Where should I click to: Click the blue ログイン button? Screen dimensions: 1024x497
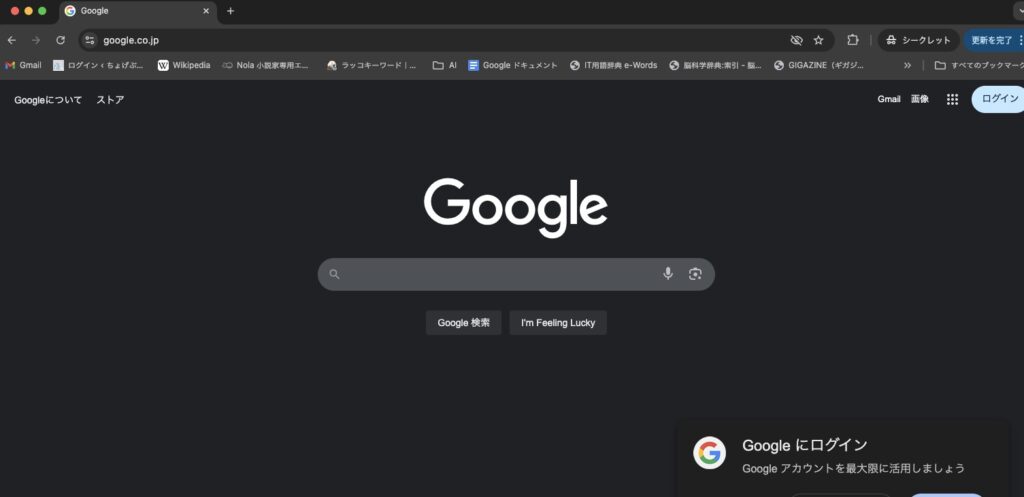tap(999, 99)
